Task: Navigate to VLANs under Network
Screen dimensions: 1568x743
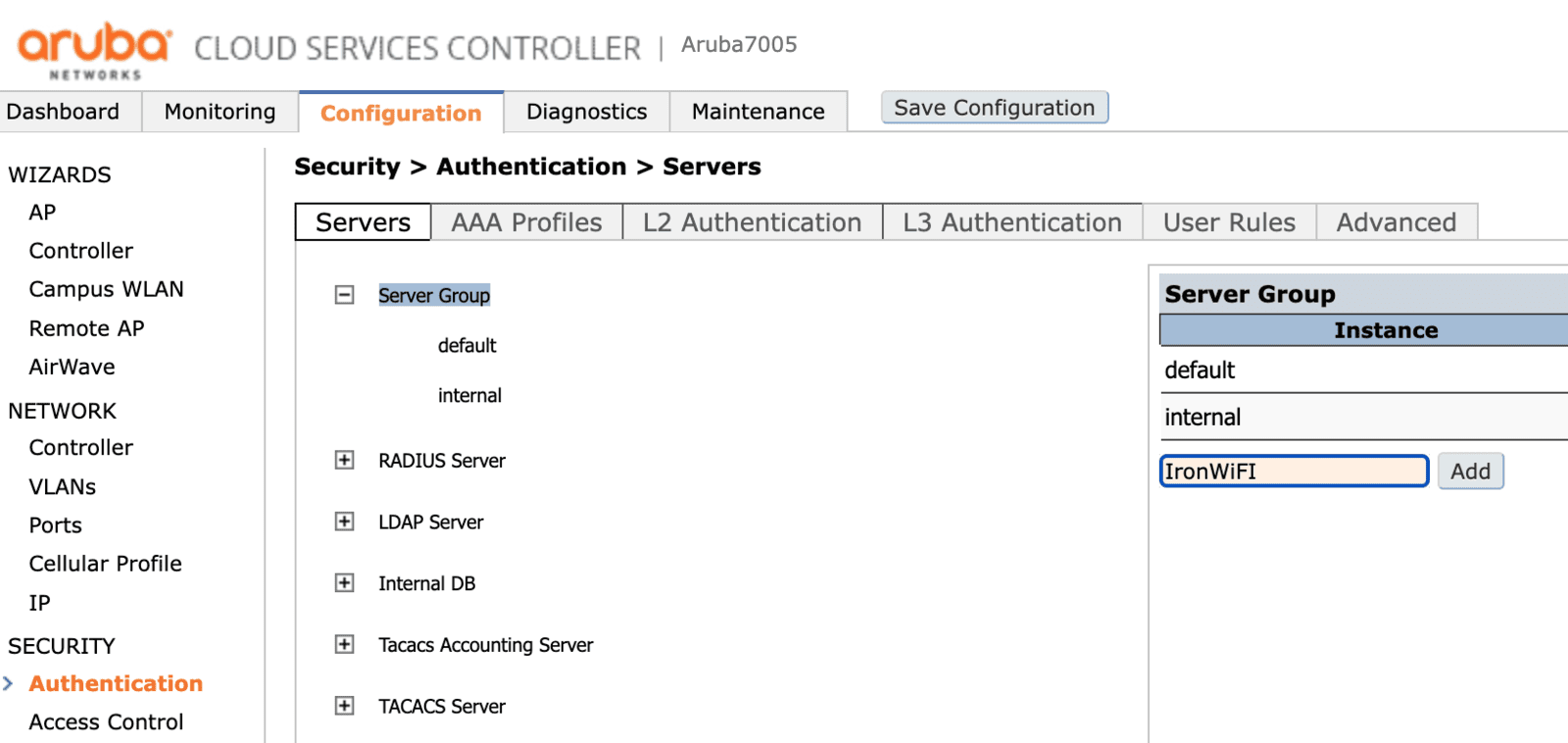Action: [x=63, y=487]
